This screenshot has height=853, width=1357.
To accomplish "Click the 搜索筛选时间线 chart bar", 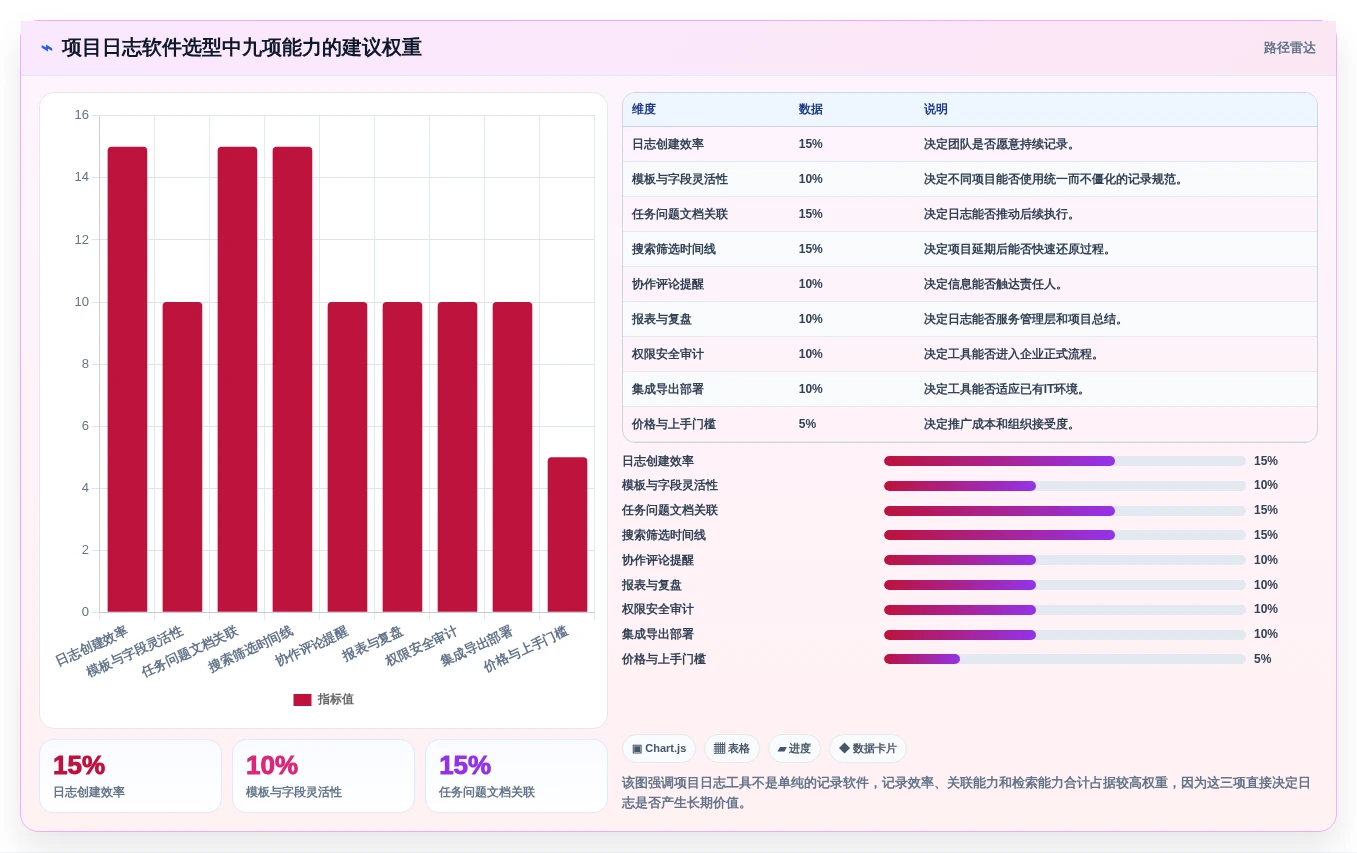I will coord(292,379).
